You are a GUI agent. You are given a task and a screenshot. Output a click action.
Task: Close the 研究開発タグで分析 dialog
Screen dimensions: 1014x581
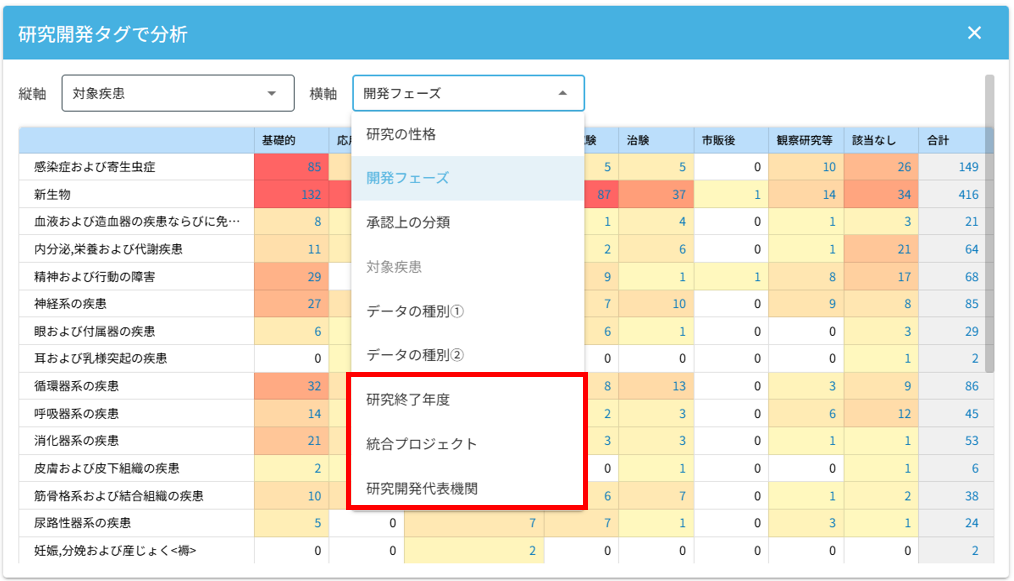[974, 33]
